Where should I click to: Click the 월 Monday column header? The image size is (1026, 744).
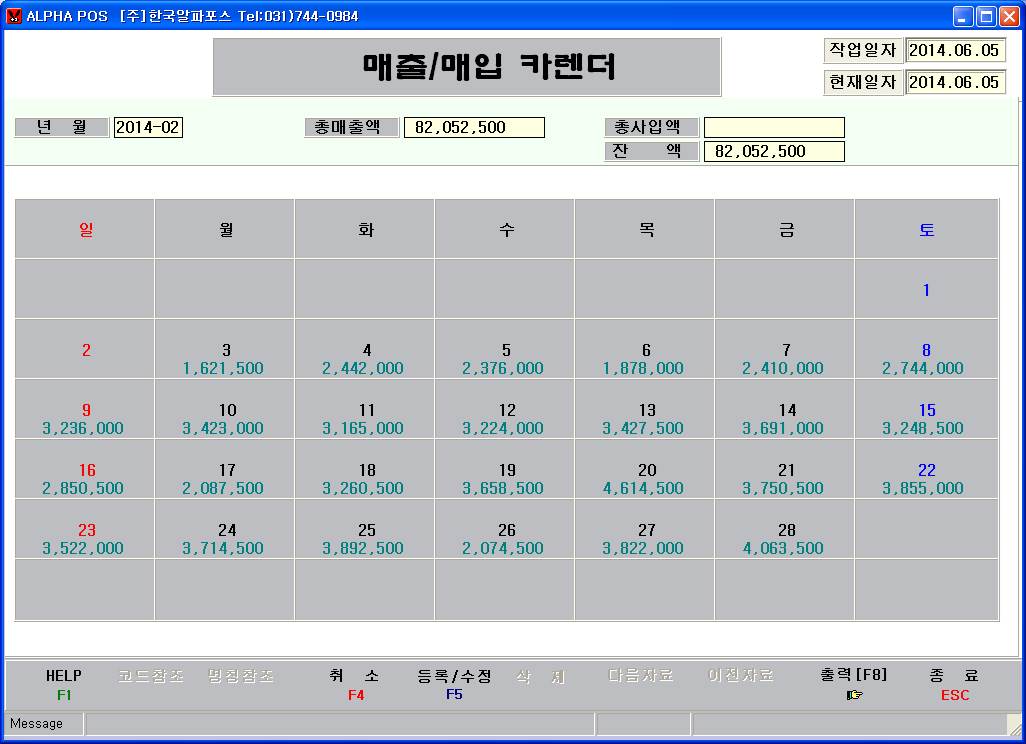click(224, 229)
